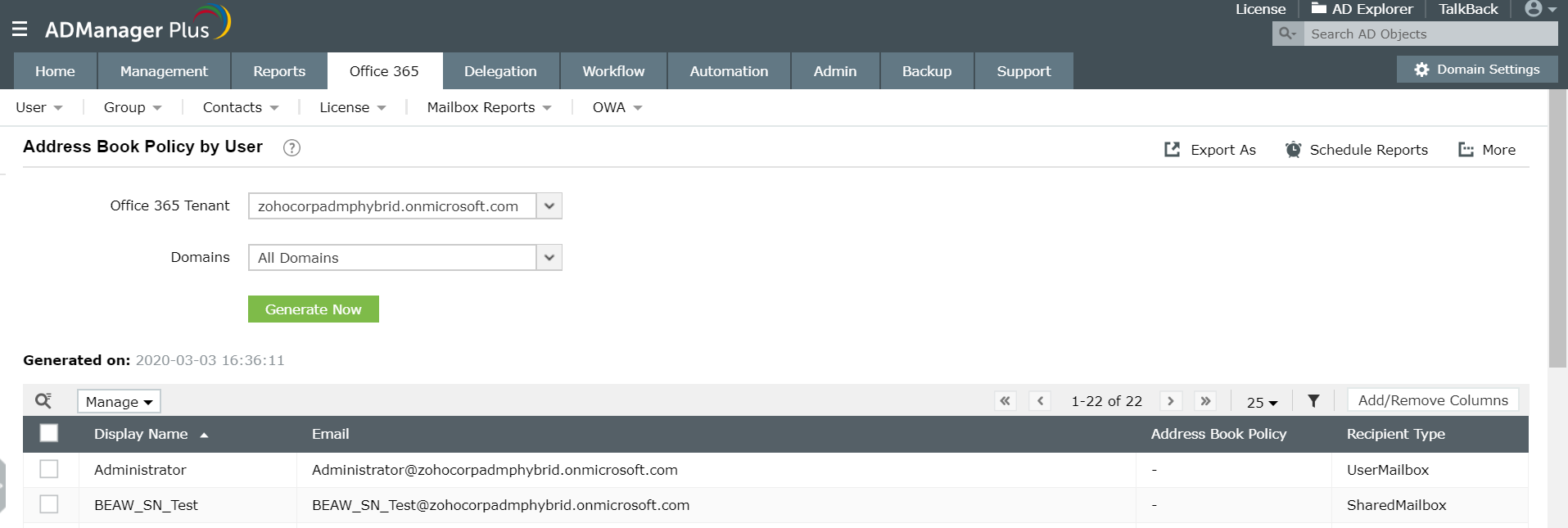Click Add/Remove Columns button
The image size is (1568, 528).
(1433, 400)
